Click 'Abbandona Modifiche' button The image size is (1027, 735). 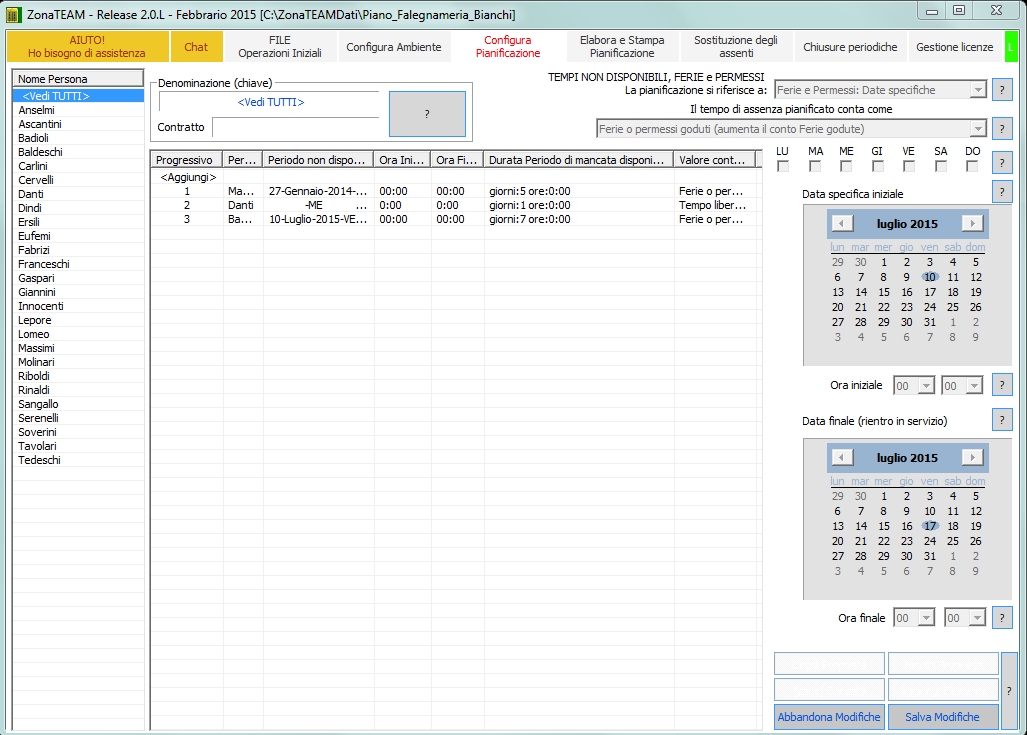coord(829,717)
